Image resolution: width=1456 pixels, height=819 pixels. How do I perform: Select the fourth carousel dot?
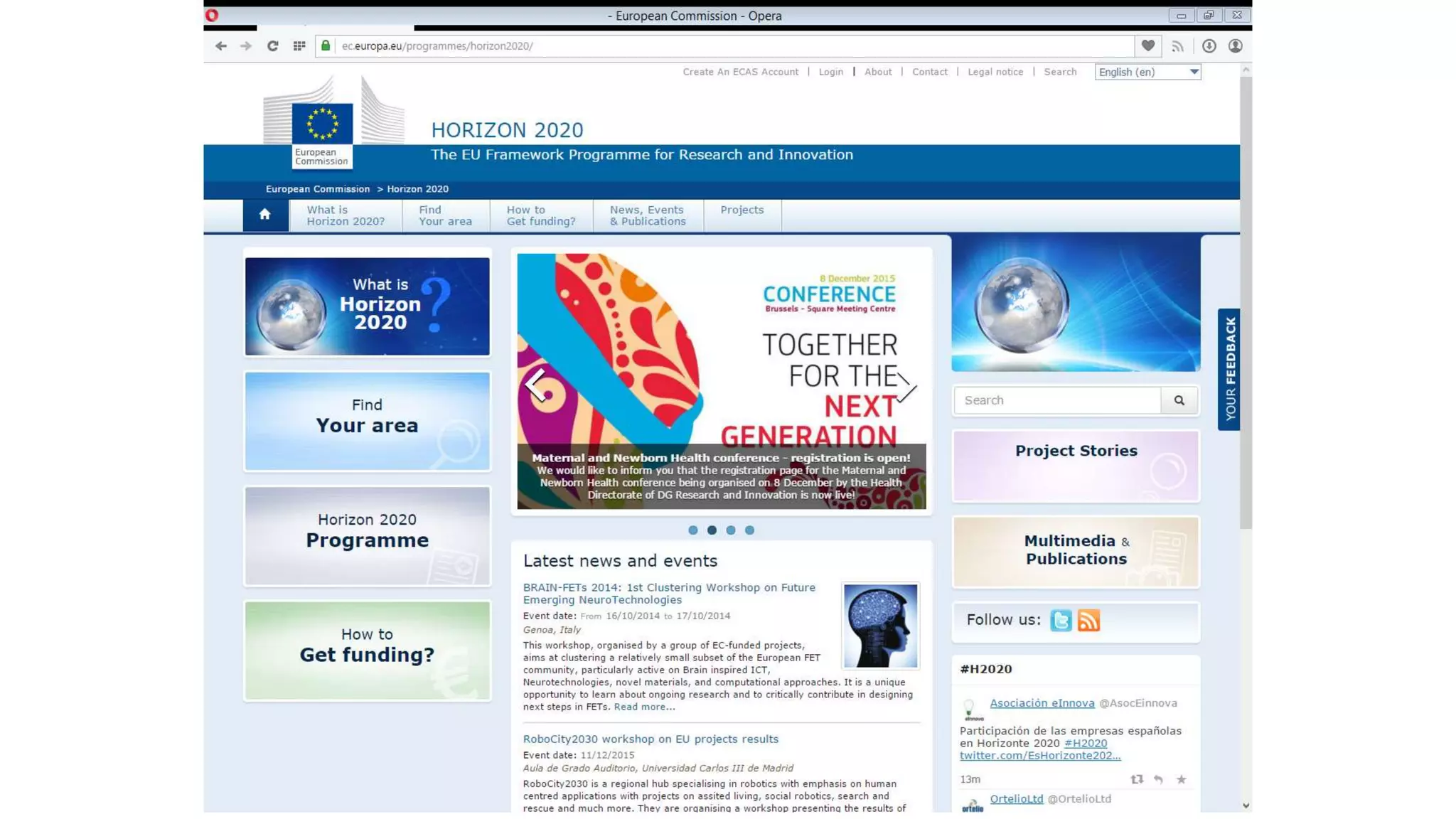(x=749, y=530)
